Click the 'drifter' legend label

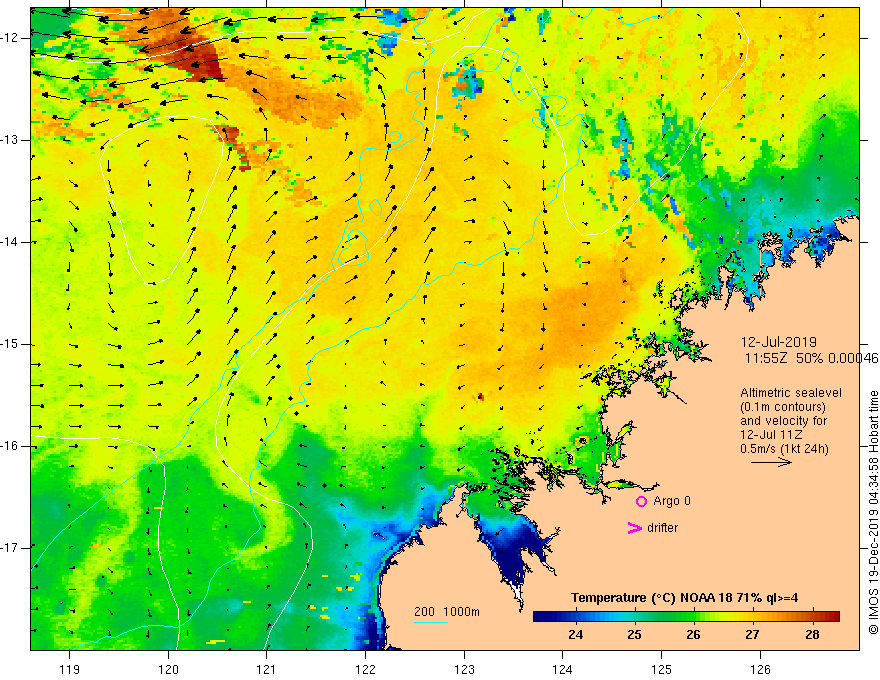[662, 528]
